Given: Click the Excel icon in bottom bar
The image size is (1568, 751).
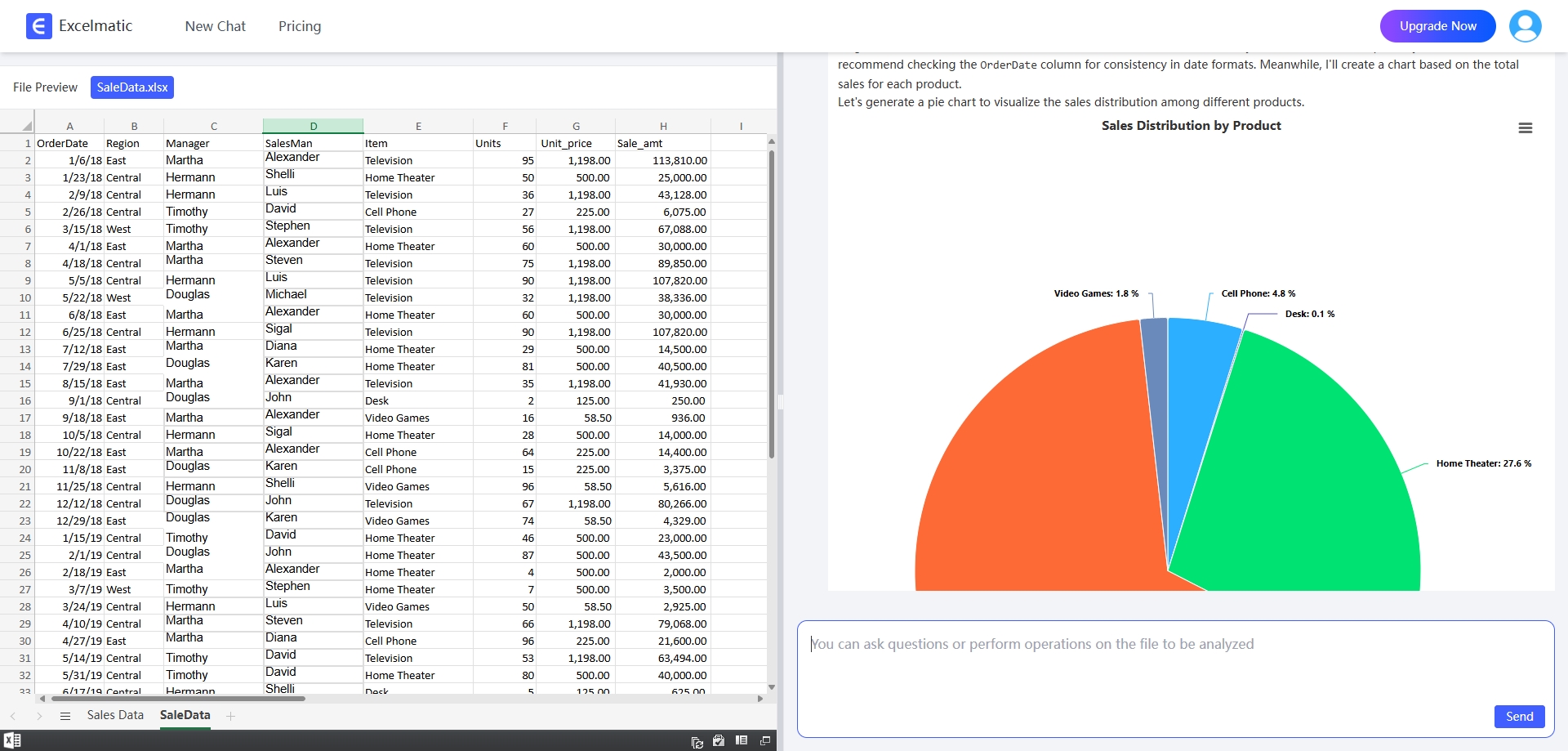Looking at the screenshot, I should click(x=12, y=740).
